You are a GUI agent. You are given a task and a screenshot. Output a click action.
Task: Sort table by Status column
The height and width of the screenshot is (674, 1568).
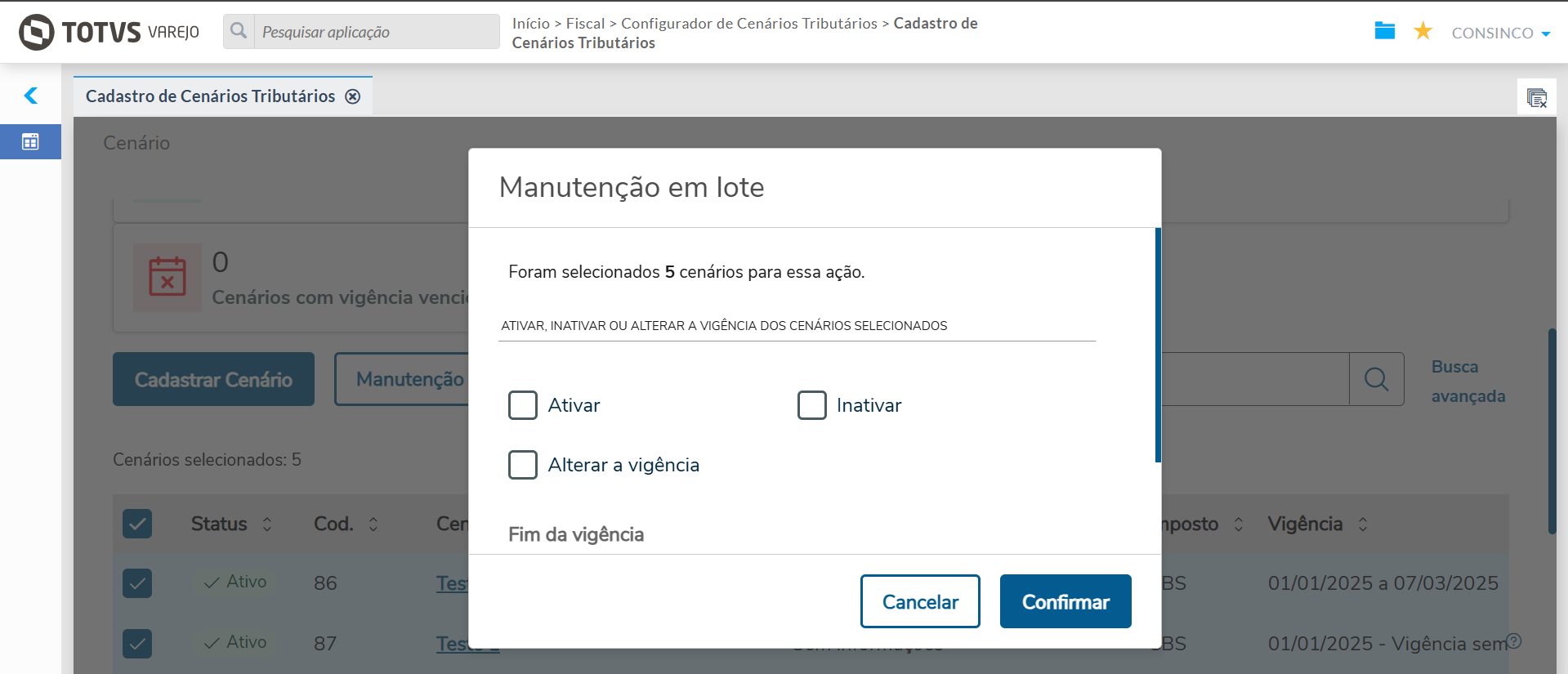(267, 524)
